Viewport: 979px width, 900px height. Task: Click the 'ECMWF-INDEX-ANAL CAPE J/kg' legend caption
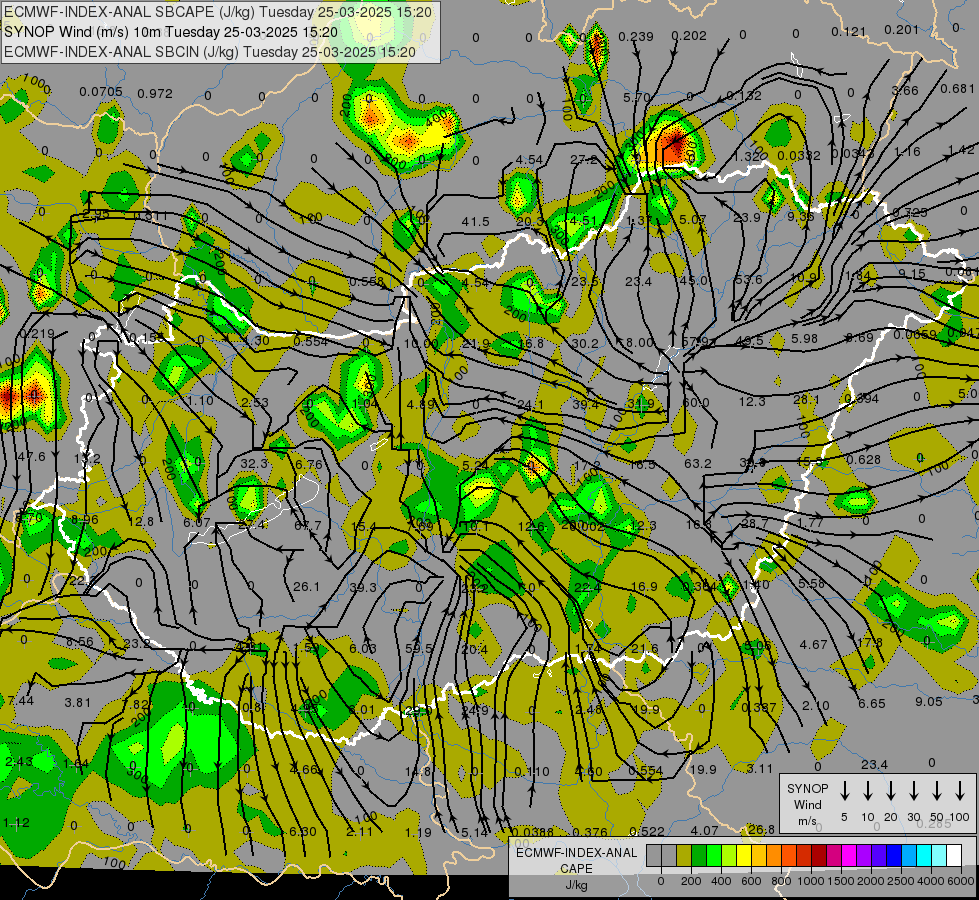click(576, 868)
